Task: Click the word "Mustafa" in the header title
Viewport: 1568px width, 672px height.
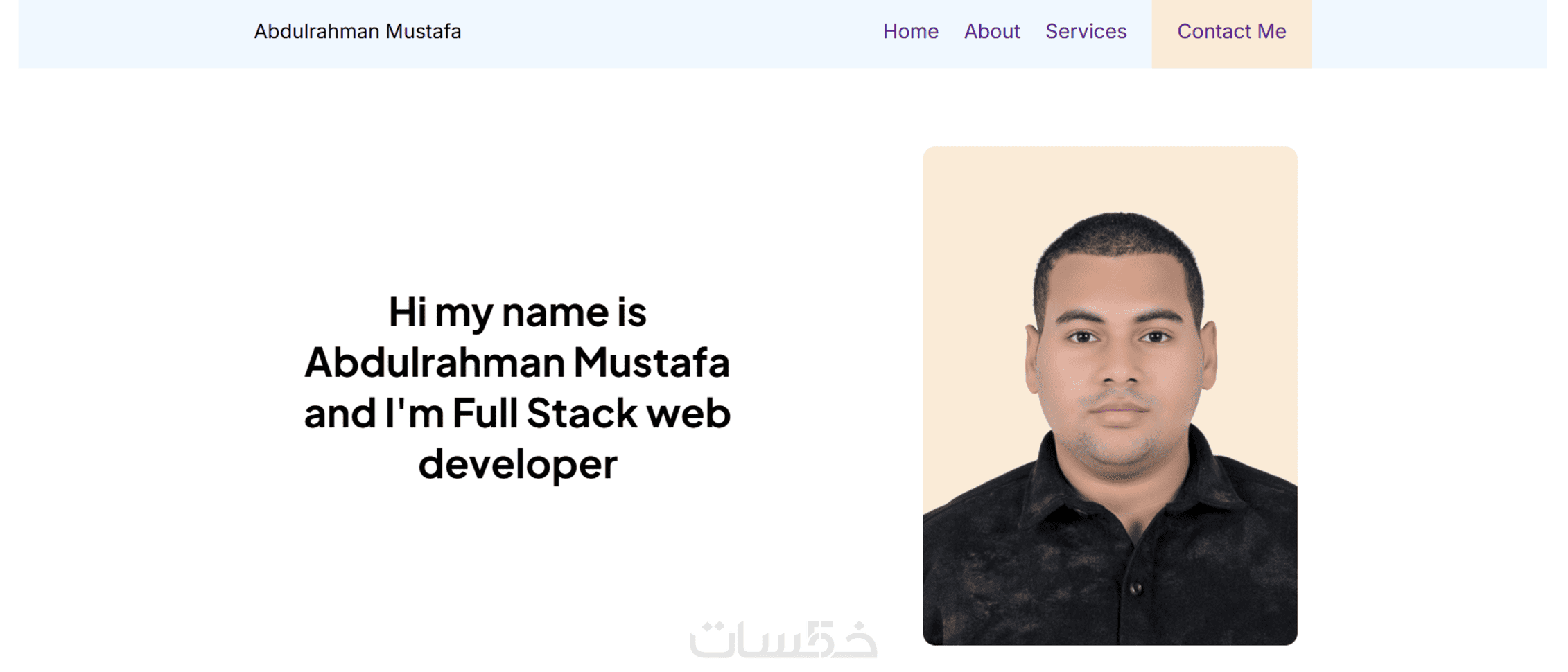Action: click(x=423, y=31)
